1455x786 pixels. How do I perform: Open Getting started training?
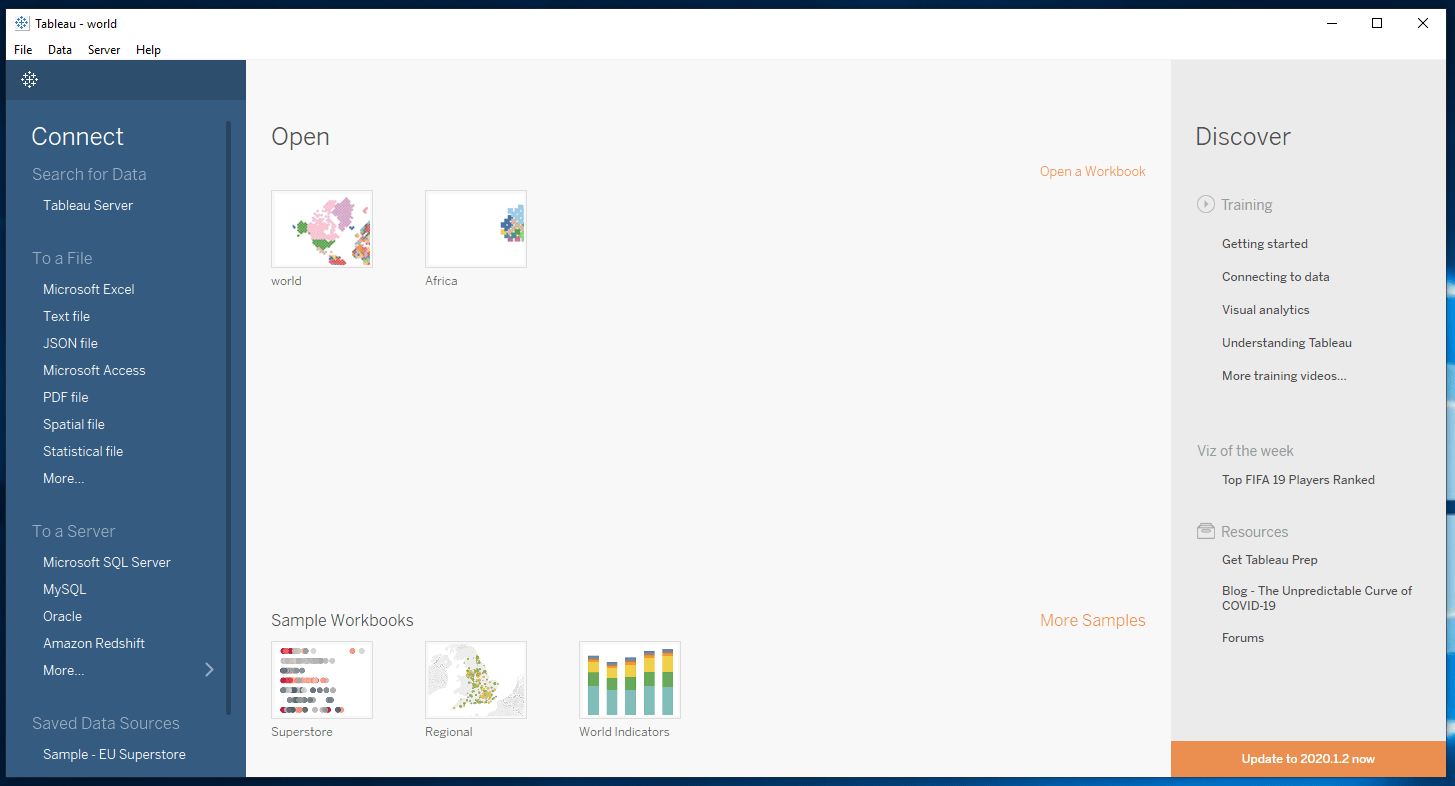[x=1265, y=243]
